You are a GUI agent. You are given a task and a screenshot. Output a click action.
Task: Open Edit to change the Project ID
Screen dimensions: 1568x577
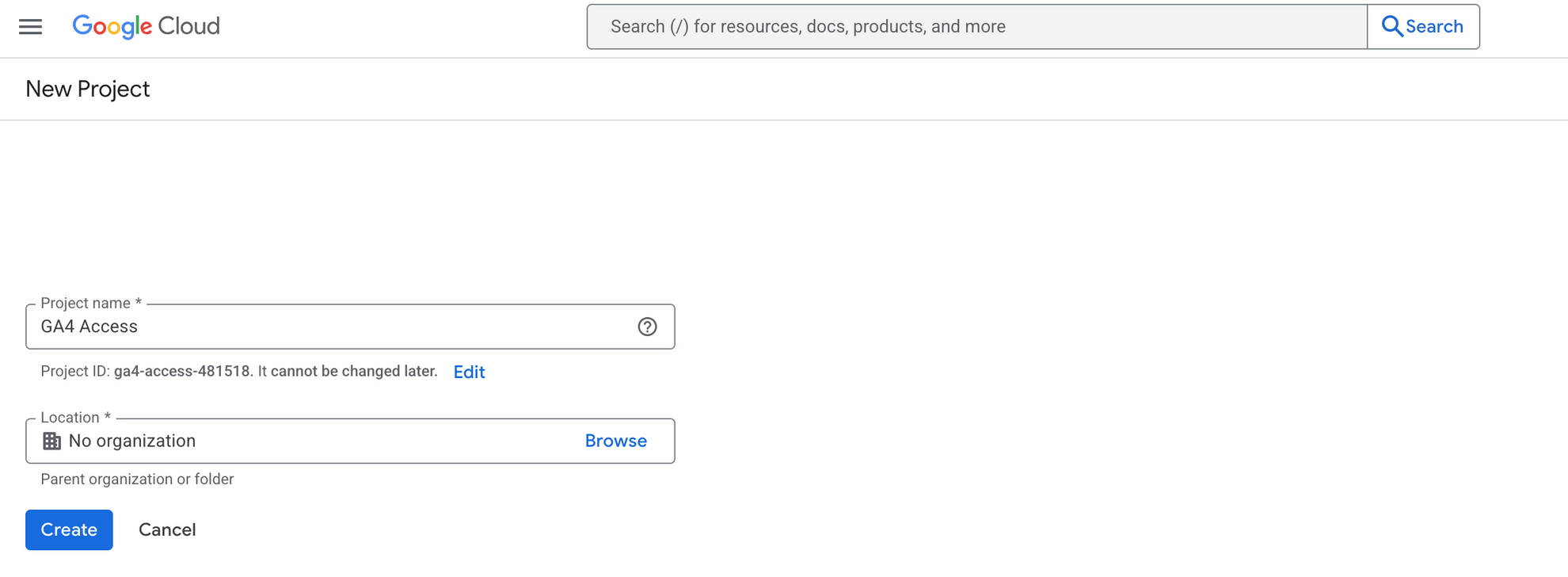(x=469, y=372)
